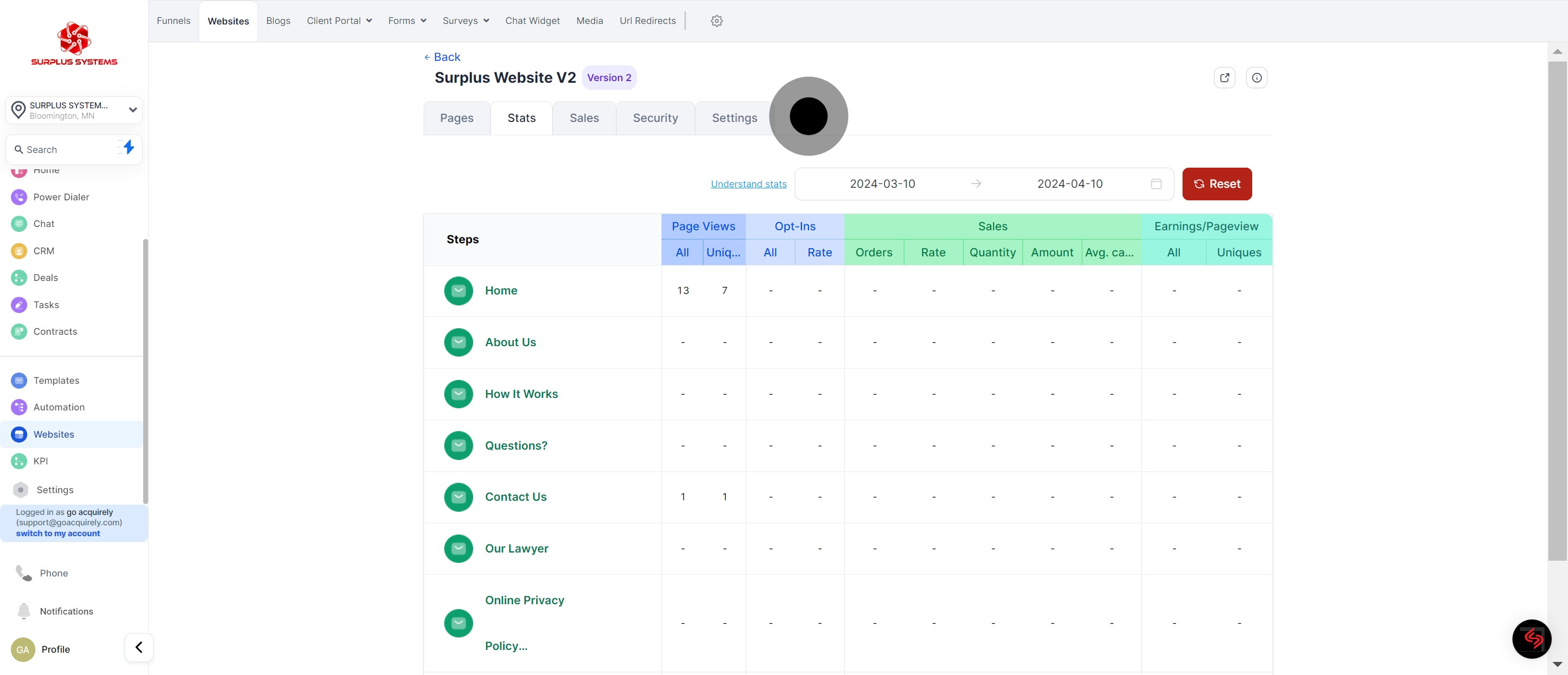Open Notifications bell in sidebar
1568x675 pixels.
24,610
